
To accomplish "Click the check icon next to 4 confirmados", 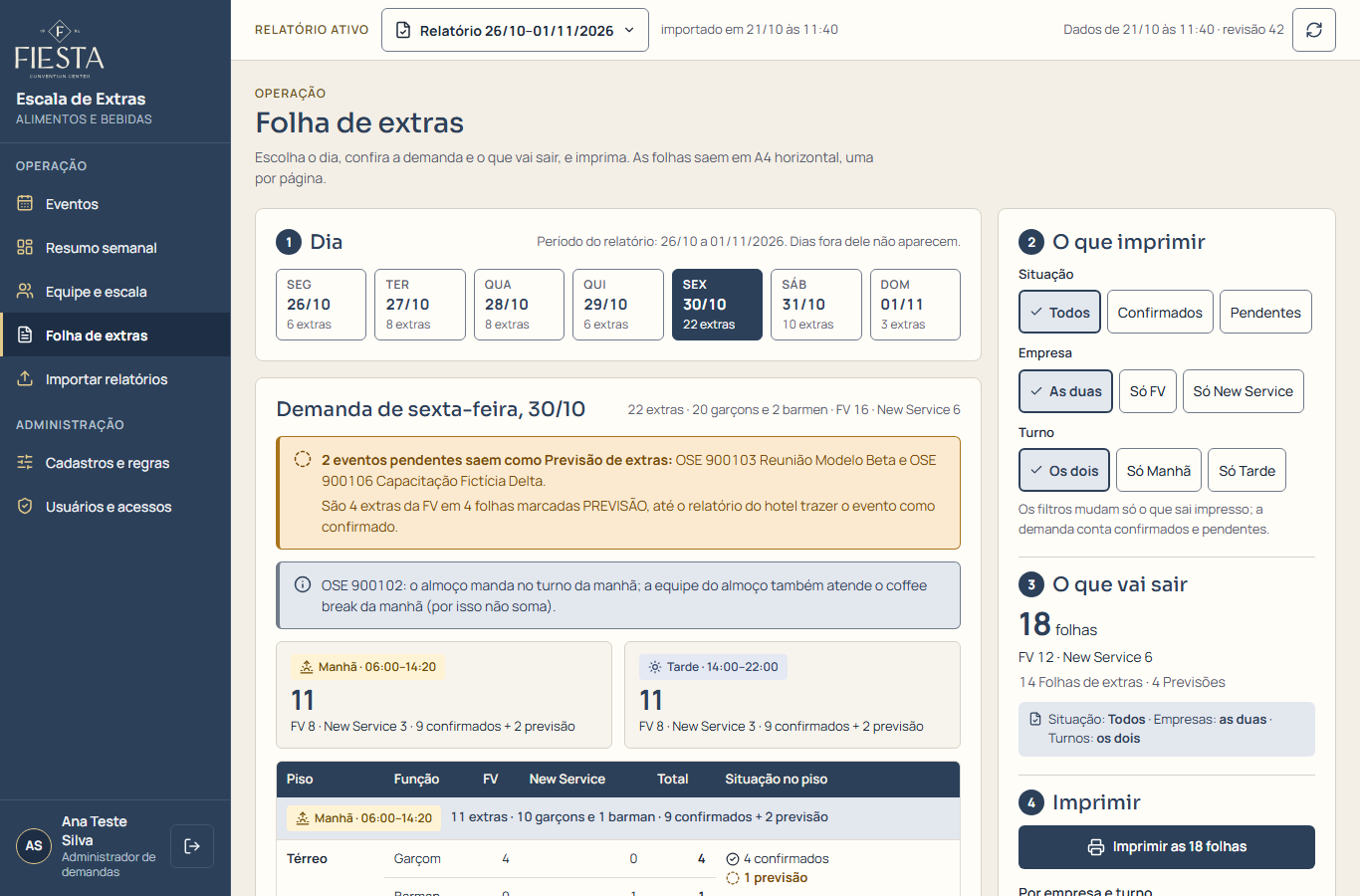I will pyautogui.click(x=733, y=859).
